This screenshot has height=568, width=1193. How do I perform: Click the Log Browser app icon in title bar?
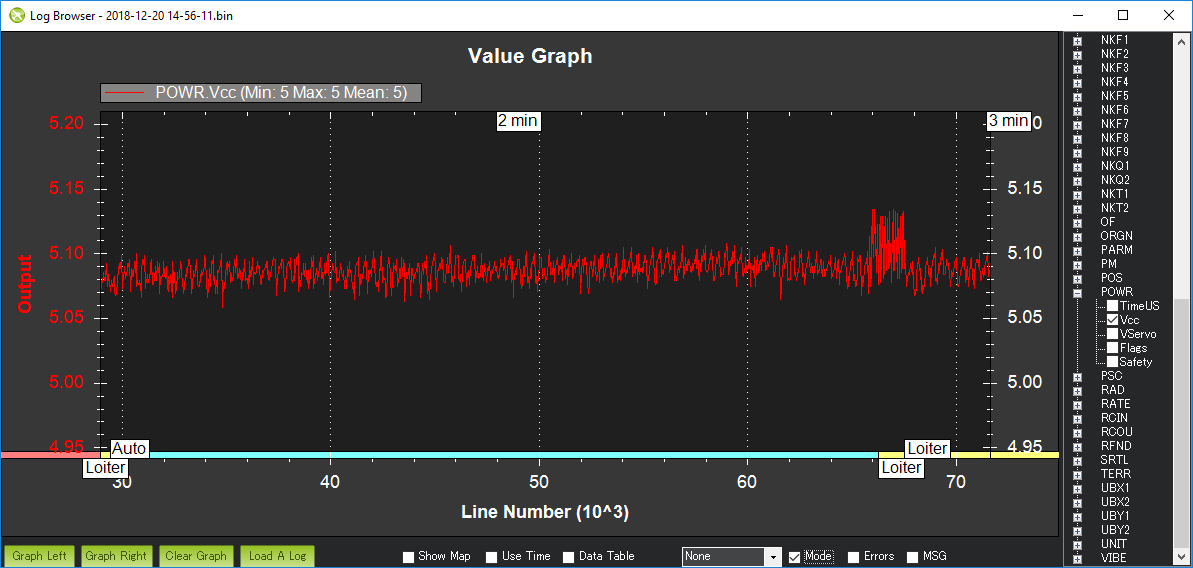tap(15, 15)
